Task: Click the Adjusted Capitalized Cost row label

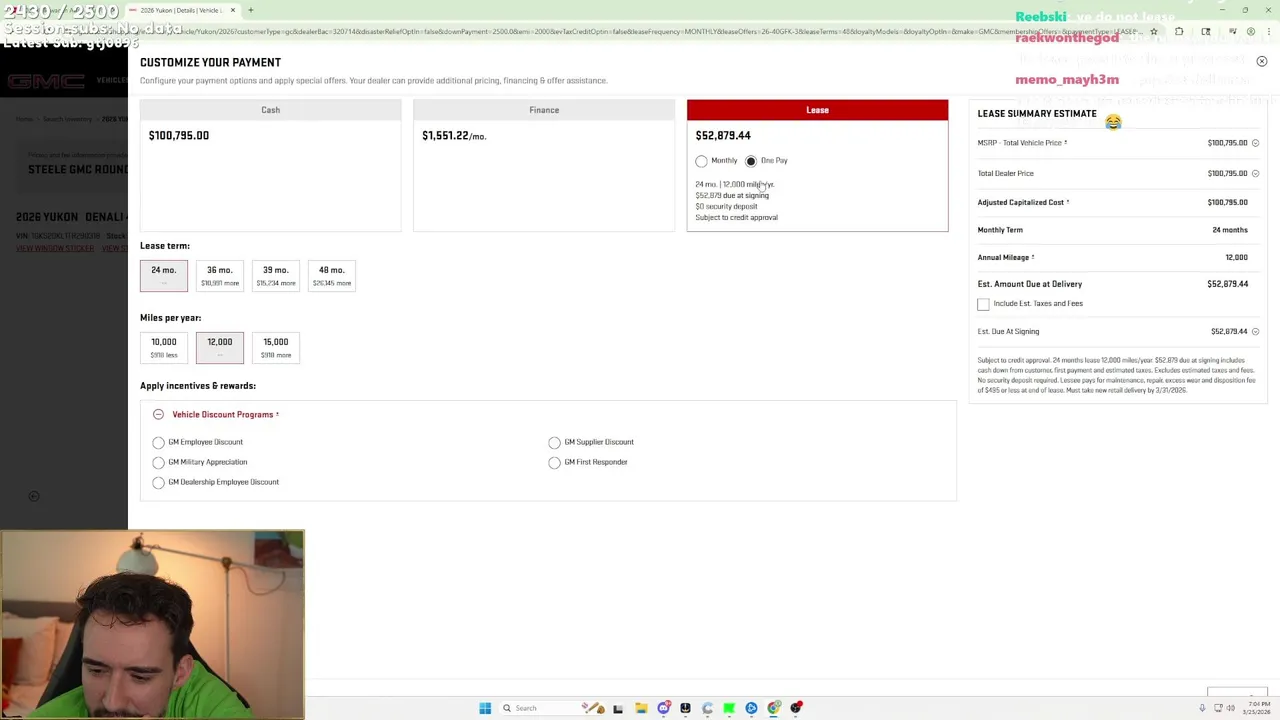Action: click(x=1021, y=202)
